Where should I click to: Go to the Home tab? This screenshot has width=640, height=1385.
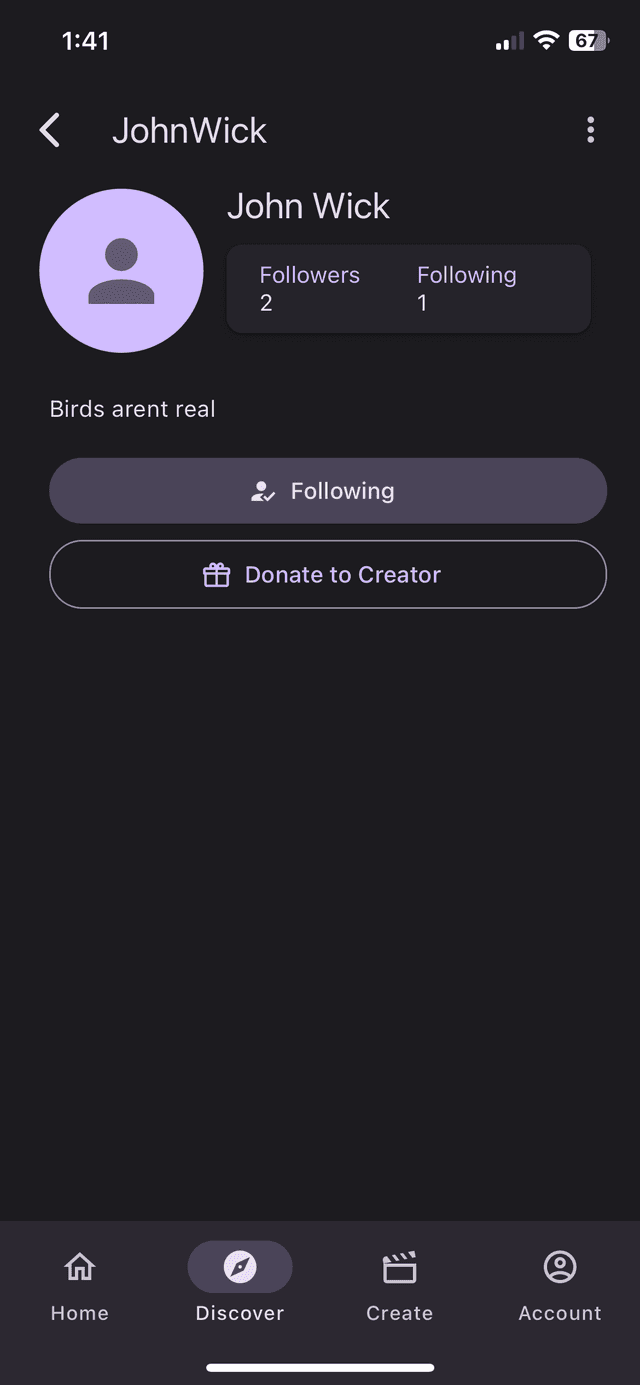pos(80,1286)
